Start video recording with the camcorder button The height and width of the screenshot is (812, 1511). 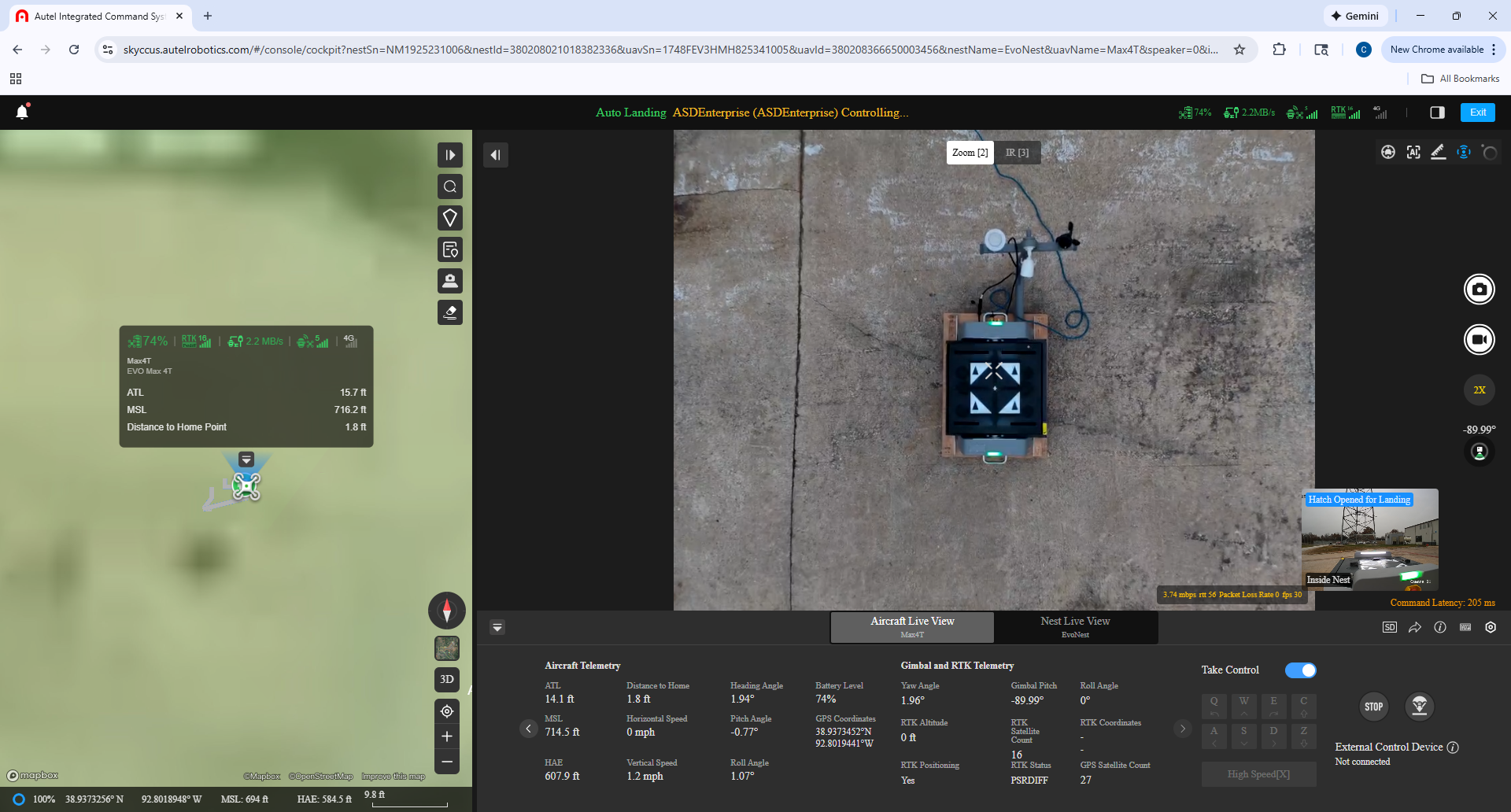tap(1479, 340)
